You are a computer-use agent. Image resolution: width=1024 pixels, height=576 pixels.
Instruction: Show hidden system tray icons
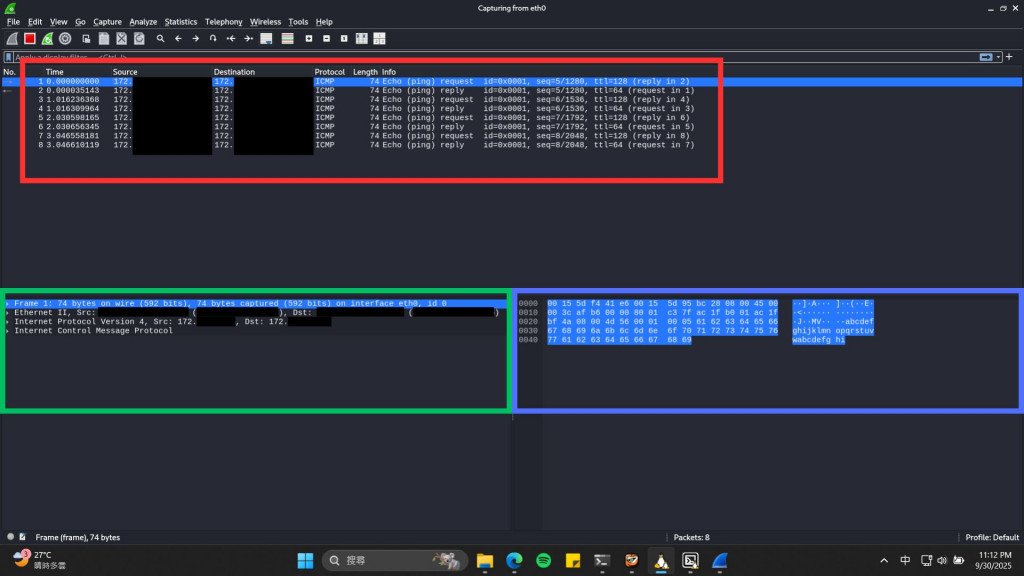pos(884,560)
